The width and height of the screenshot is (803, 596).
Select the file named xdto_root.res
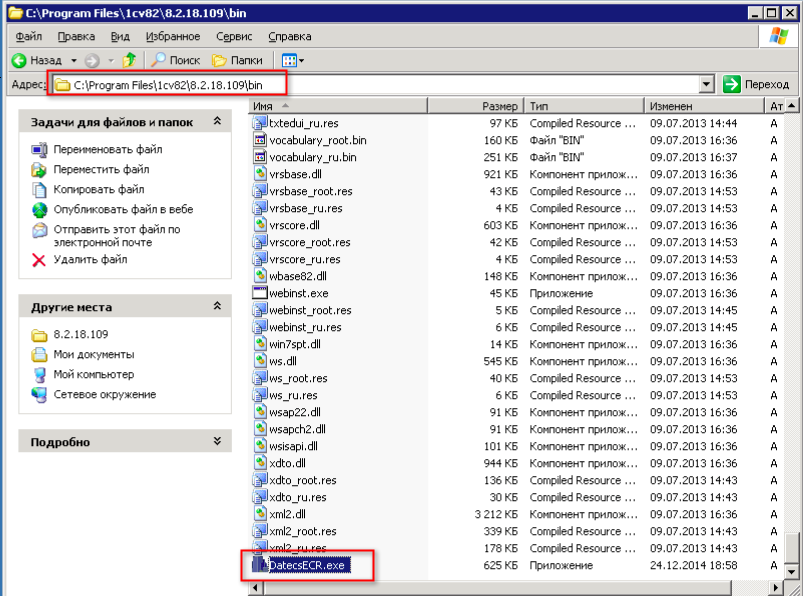303,480
